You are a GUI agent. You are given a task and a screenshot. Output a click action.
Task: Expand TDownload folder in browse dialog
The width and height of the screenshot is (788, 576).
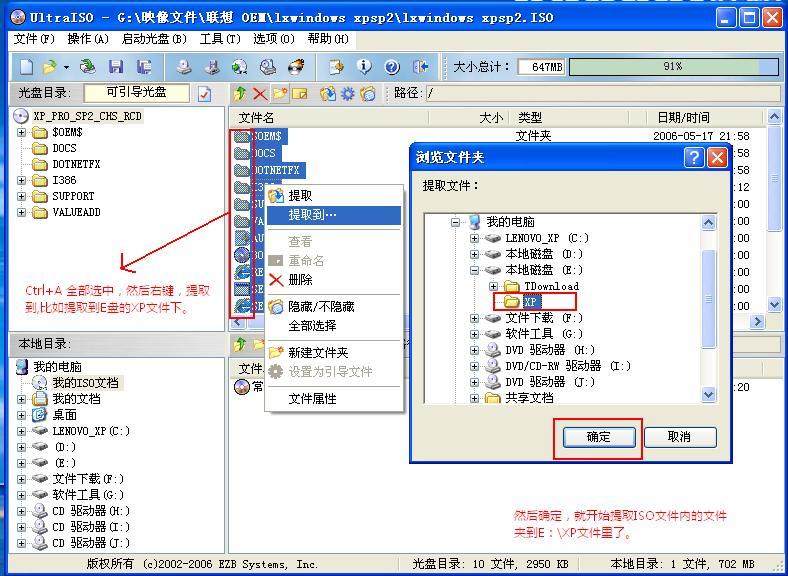coord(494,286)
